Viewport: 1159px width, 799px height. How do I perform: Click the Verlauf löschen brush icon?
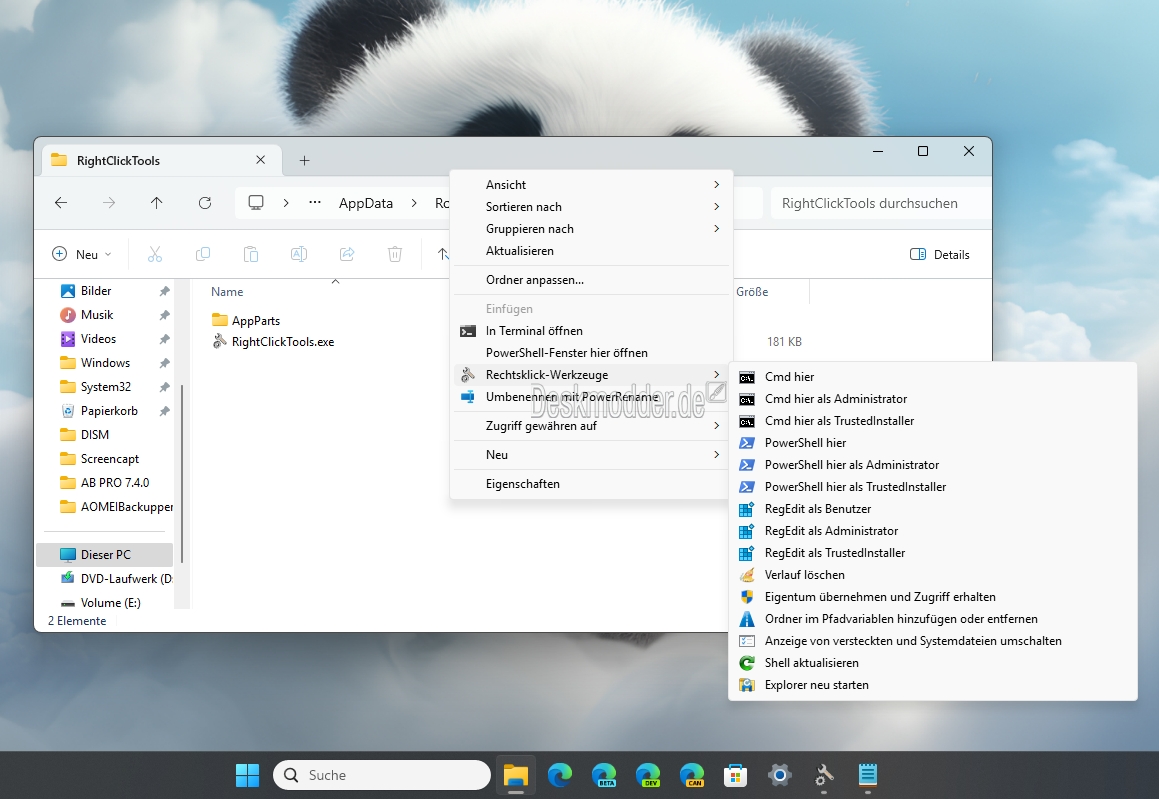pos(747,575)
